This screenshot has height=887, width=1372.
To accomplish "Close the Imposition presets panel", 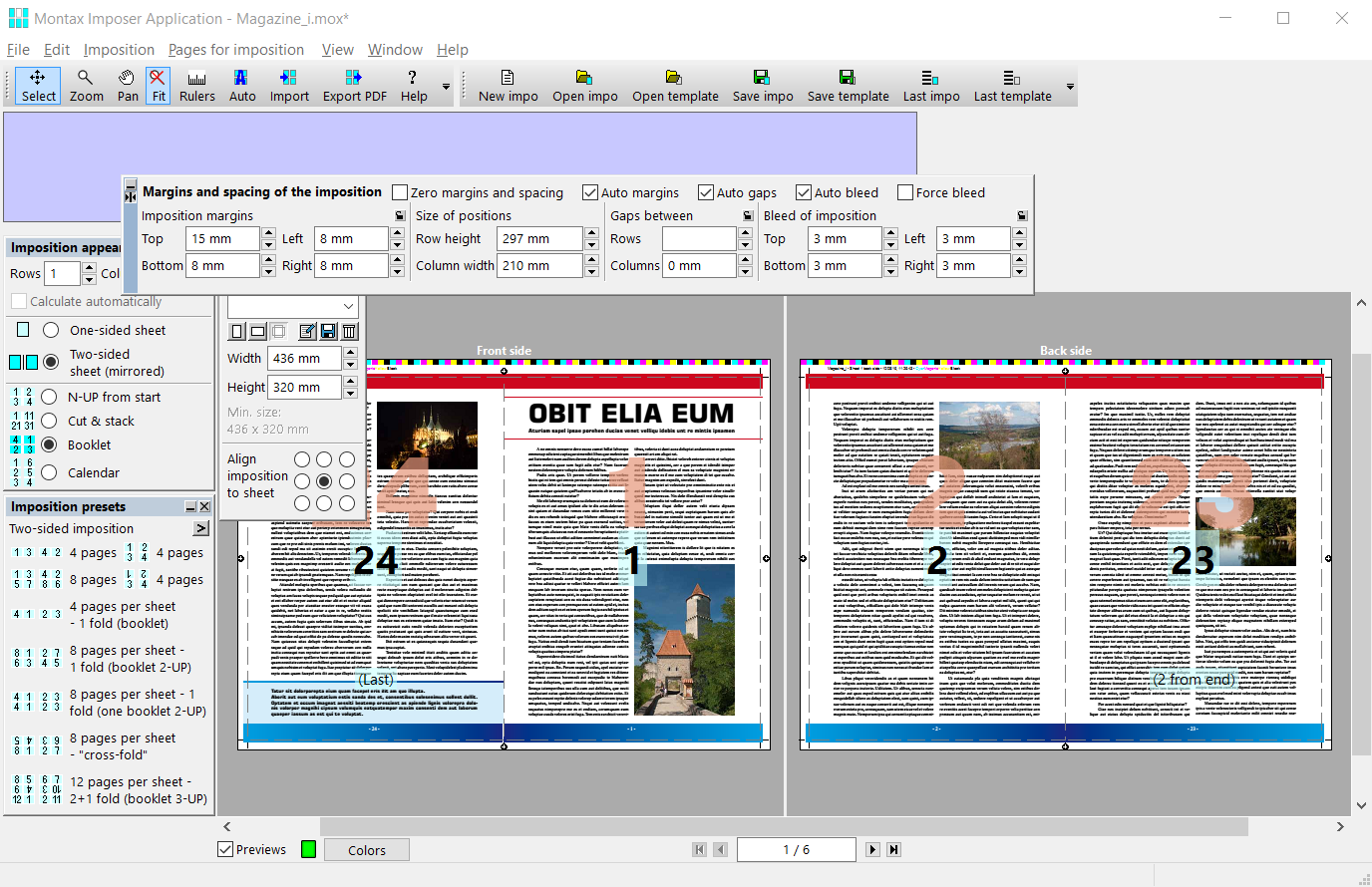I will [204, 506].
